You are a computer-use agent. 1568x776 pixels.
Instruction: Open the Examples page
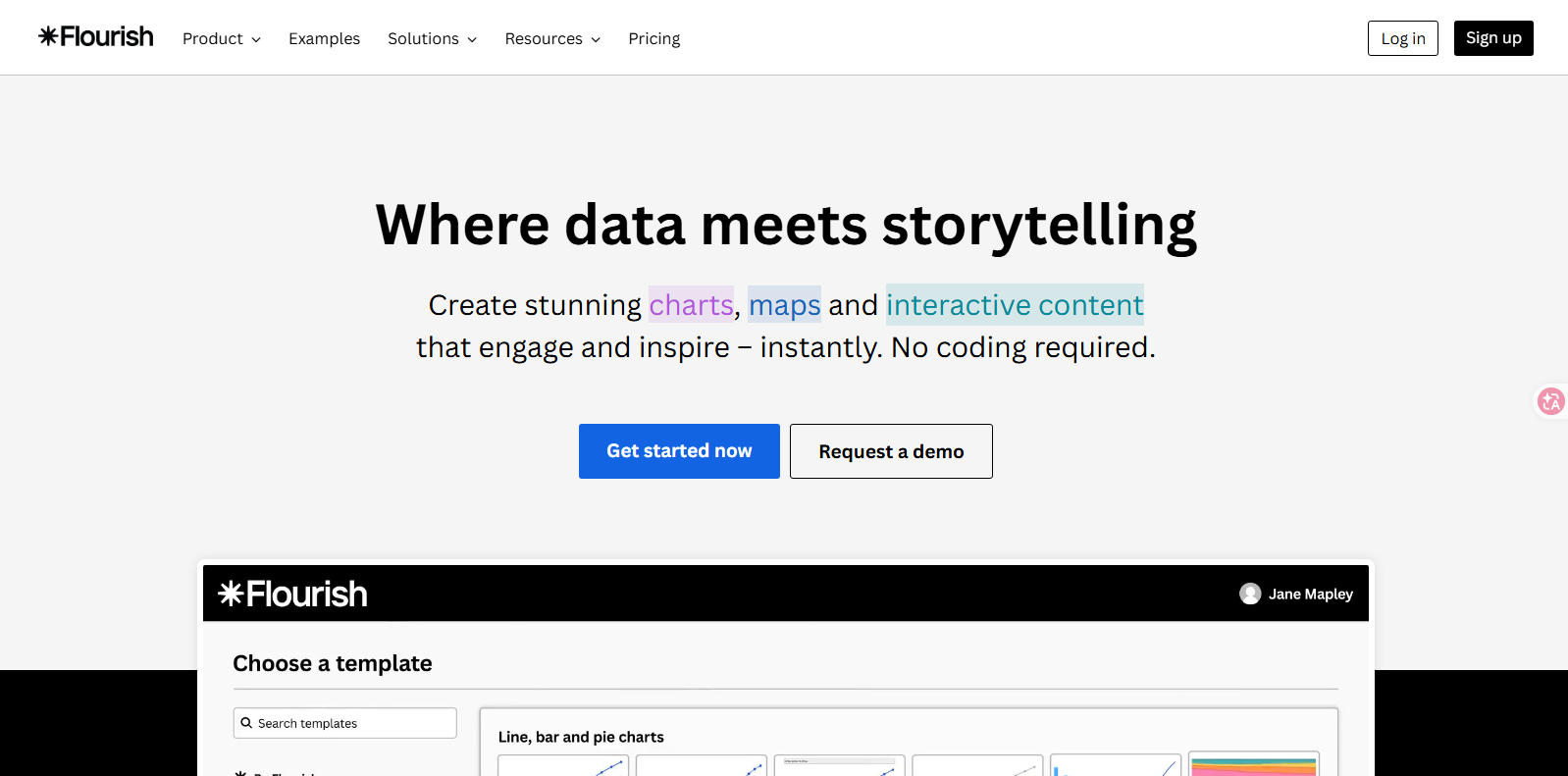[324, 38]
